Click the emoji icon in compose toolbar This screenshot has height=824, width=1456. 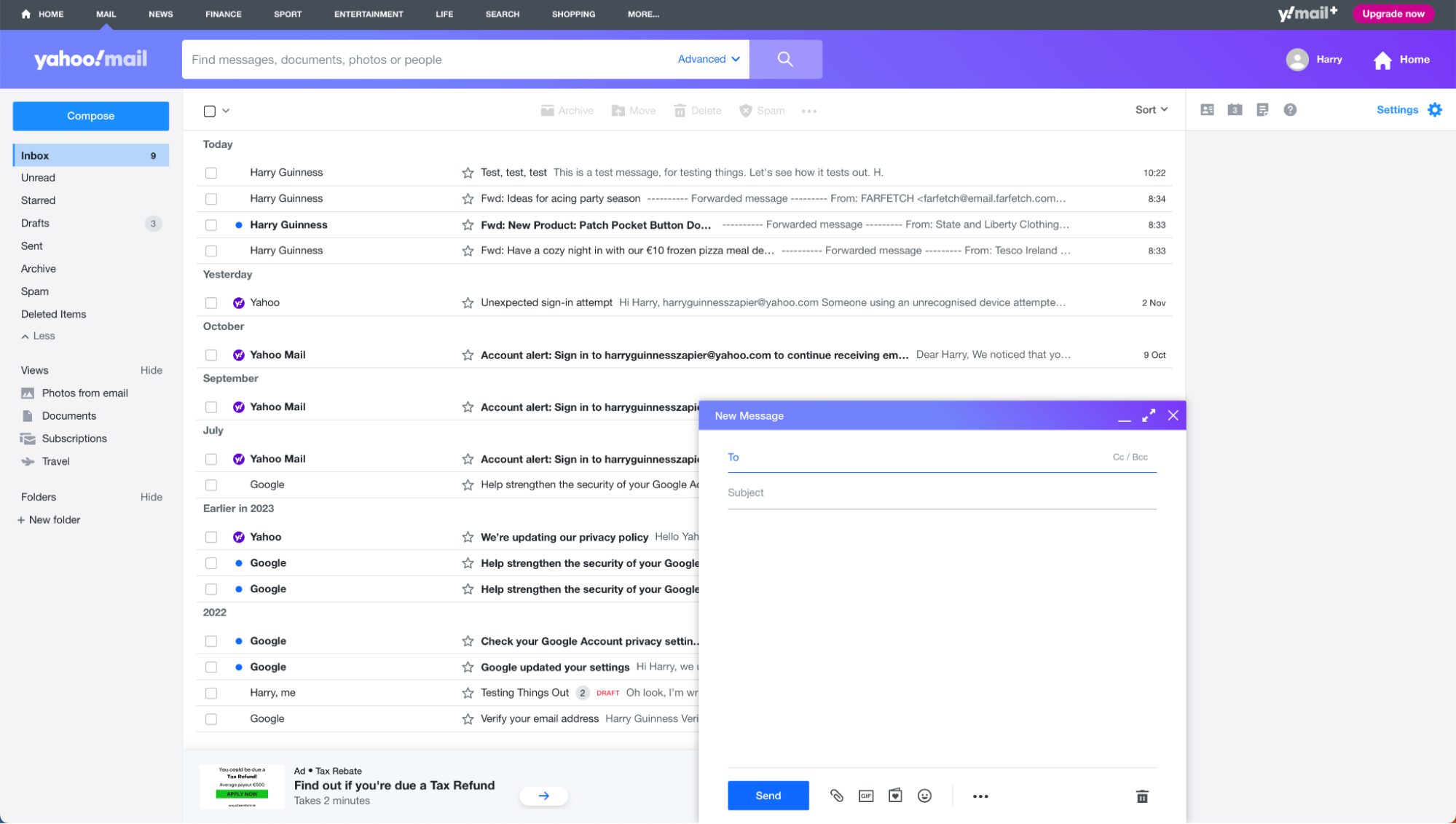(x=924, y=796)
